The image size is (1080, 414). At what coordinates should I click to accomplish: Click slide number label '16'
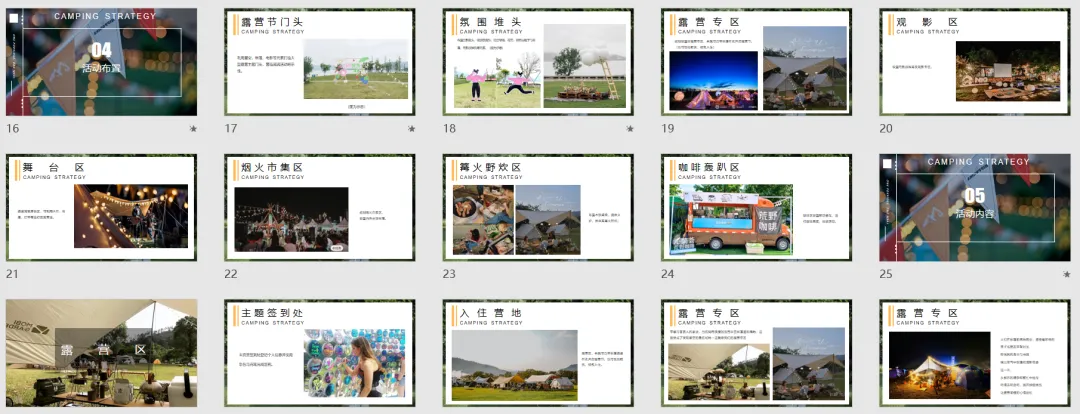(12, 129)
